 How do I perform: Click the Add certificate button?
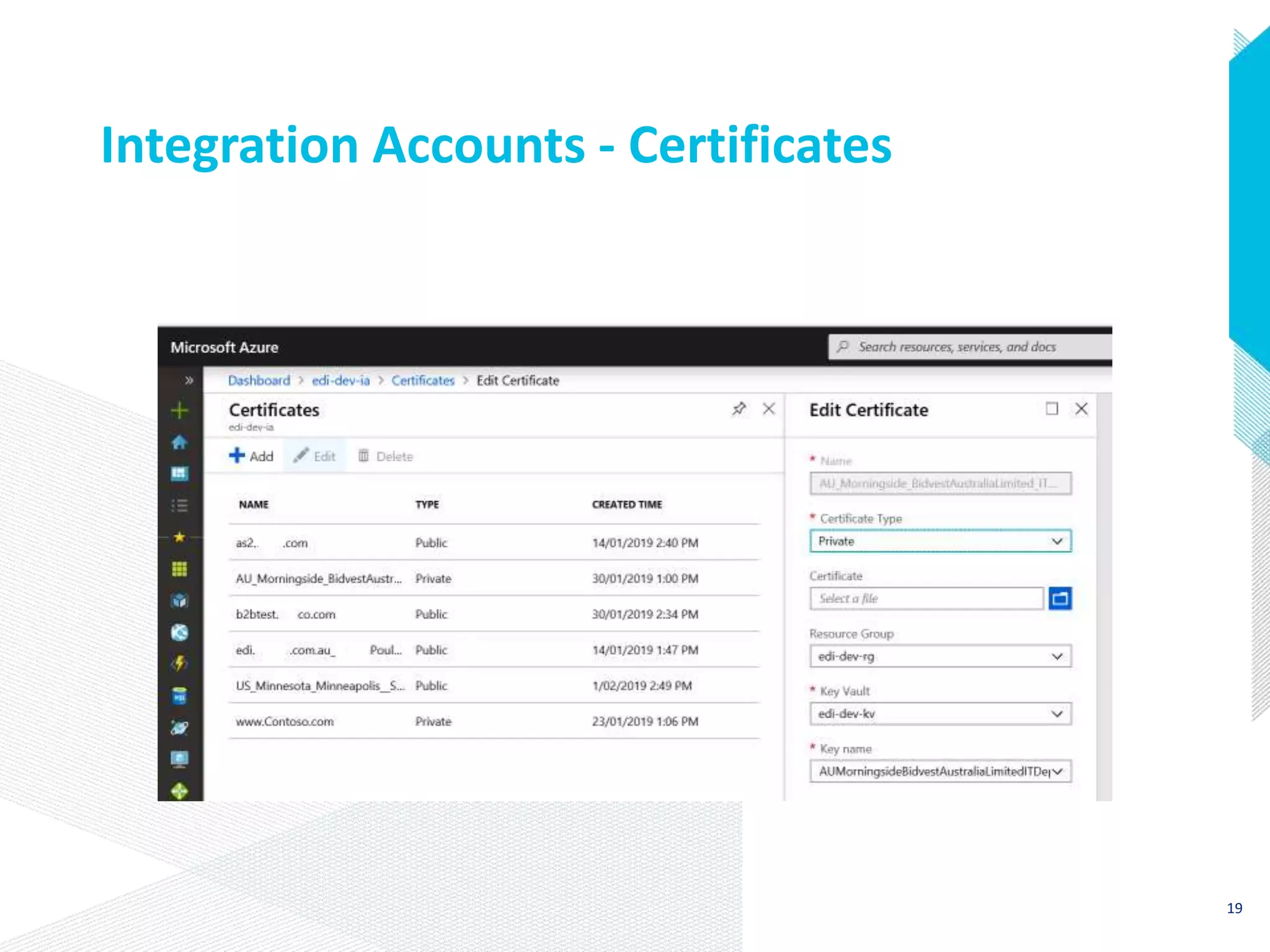(x=251, y=456)
